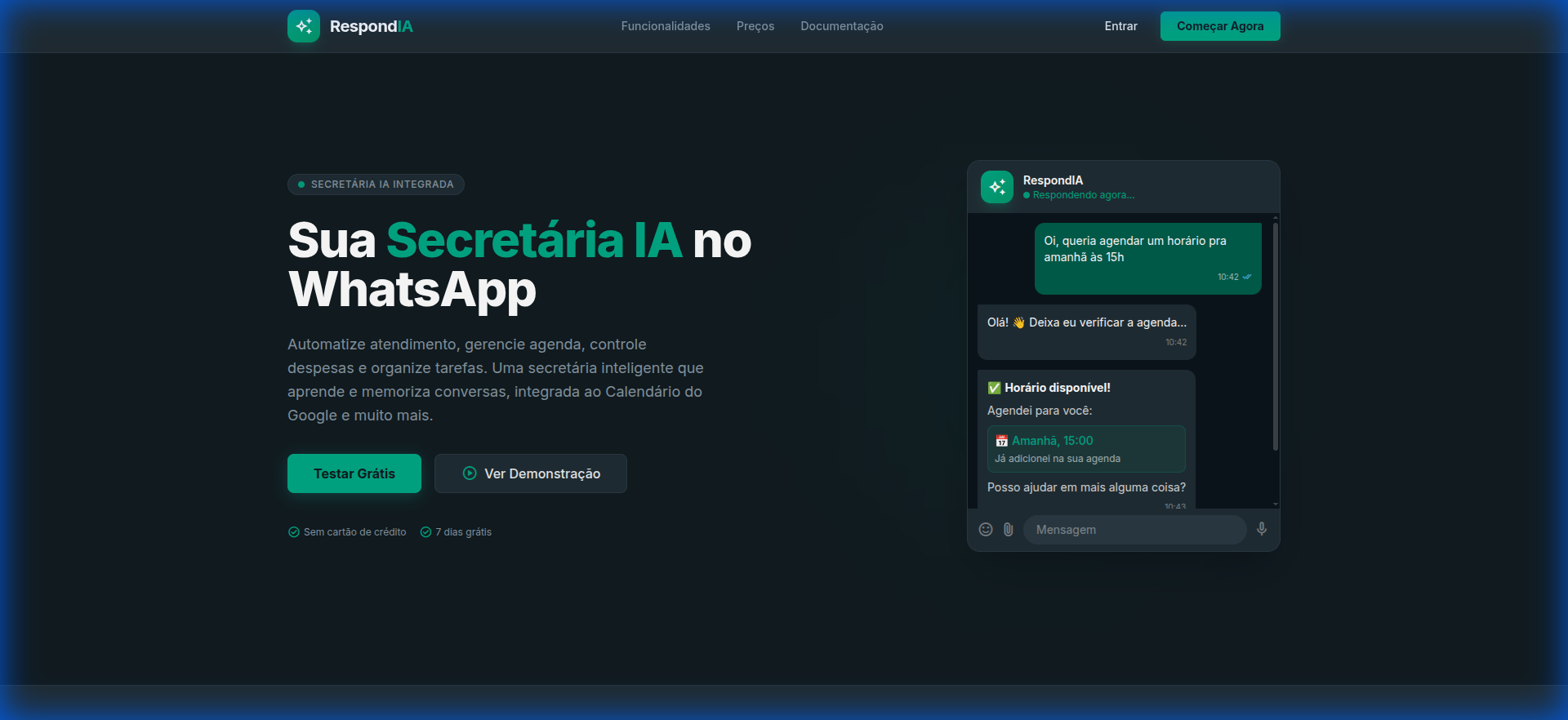The image size is (1568, 720).
Task: Click the Secretária IA Integrada badge
Action: pyautogui.click(x=376, y=184)
